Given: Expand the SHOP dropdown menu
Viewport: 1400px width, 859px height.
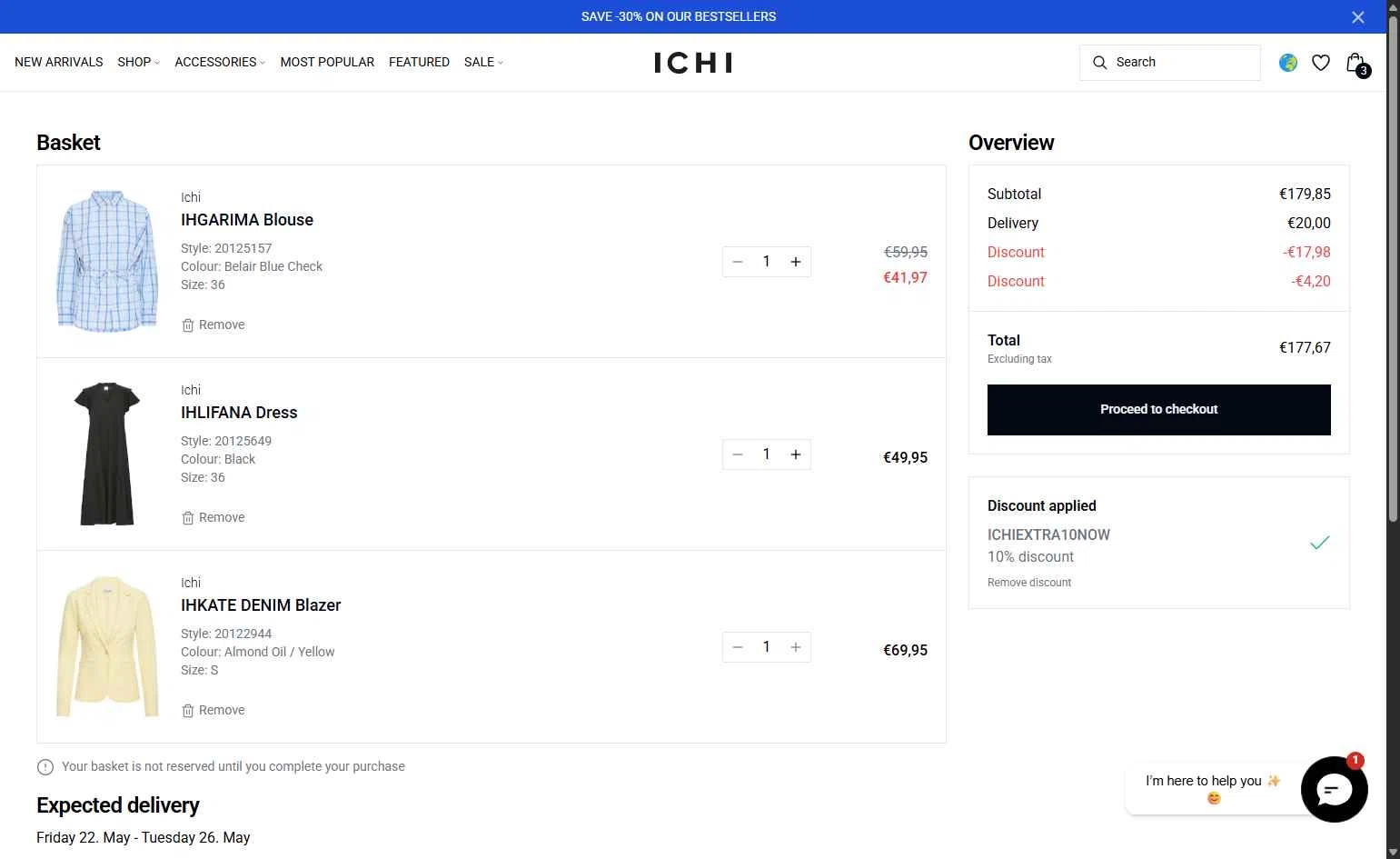Looking at the screenshot, I should [139, 62].
